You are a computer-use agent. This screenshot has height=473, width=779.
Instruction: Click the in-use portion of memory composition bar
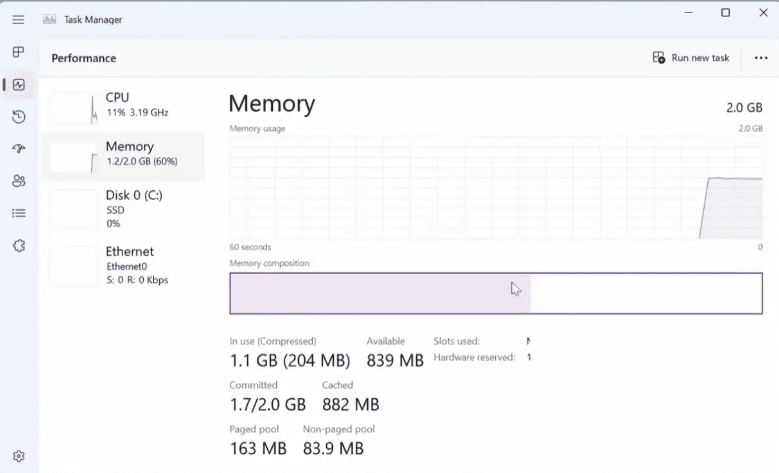380,293
